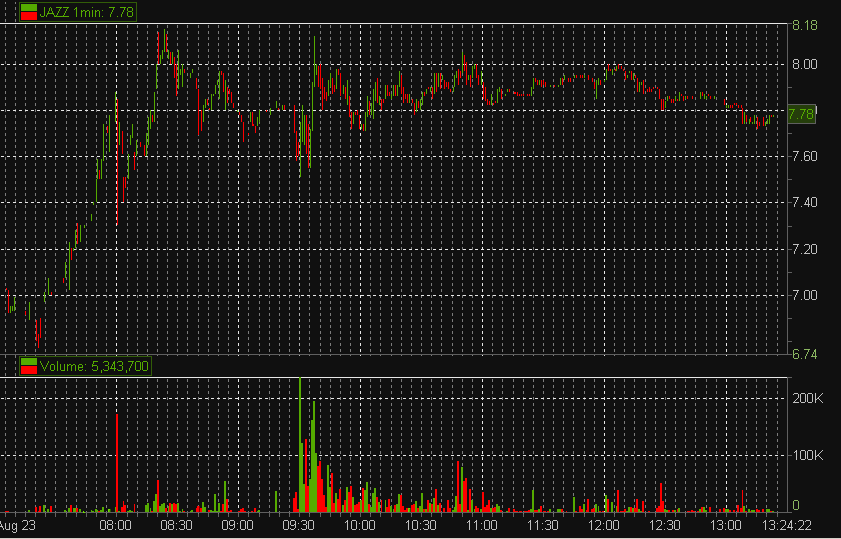The width and height of the screenshot is (841, 539).
Task: Click the 7.00 price axis label
Action: pyautogui.click(x=805, y=295)
